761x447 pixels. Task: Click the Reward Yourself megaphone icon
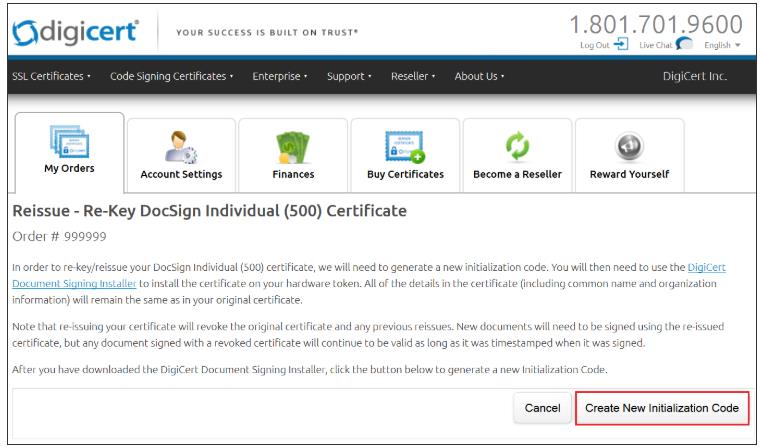629,146
